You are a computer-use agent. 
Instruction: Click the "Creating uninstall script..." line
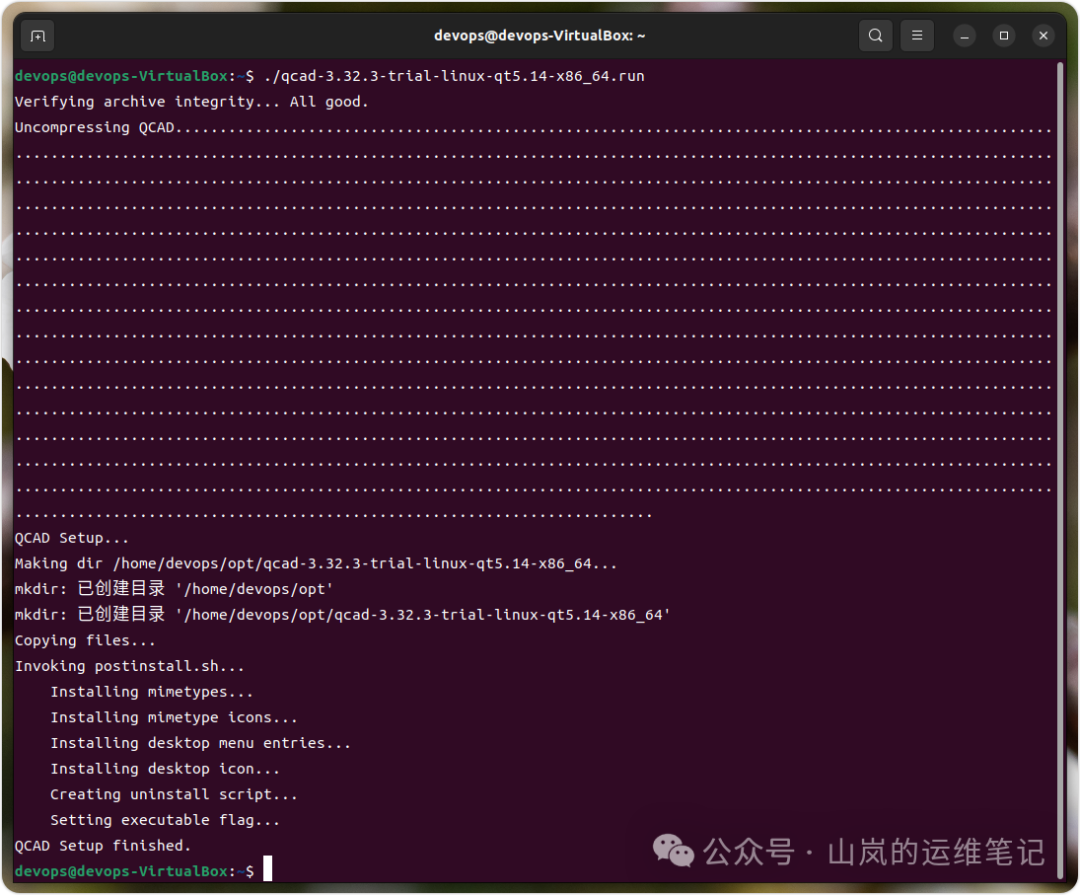tap(174, 794)
